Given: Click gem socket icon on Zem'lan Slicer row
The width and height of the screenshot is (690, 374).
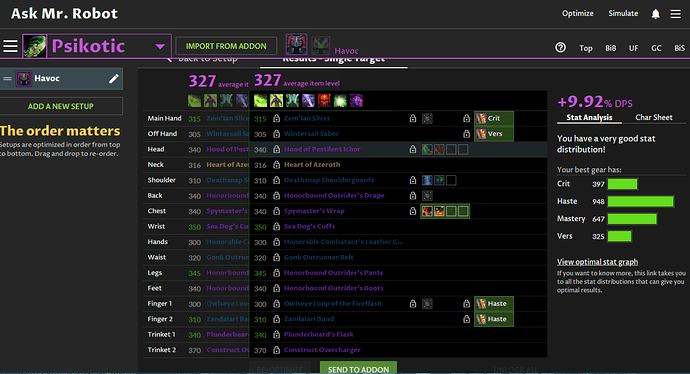Looking at the screenshot, I should point(427,118).
